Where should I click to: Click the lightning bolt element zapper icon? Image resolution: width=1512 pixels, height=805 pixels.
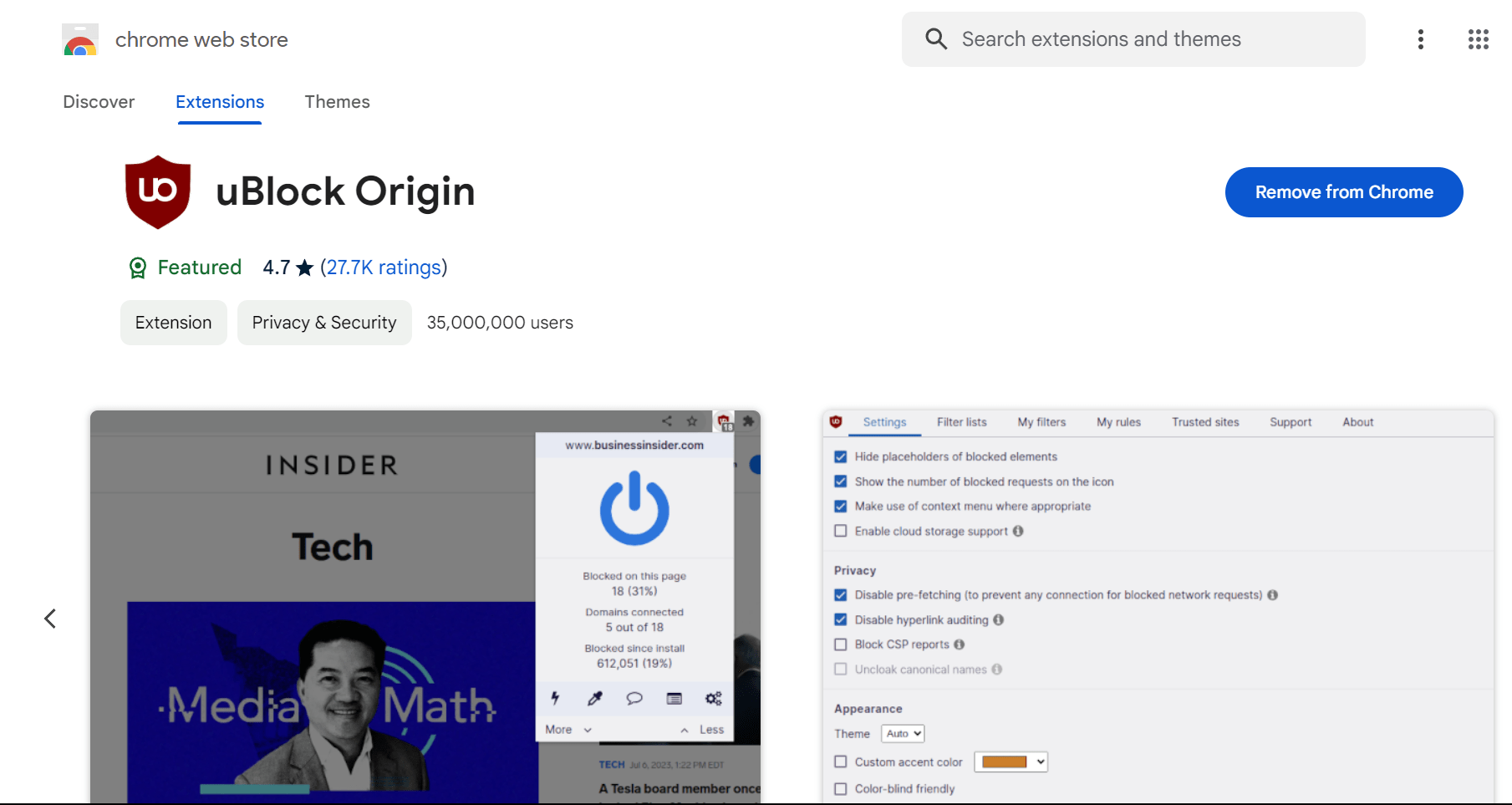pos(555,698)
